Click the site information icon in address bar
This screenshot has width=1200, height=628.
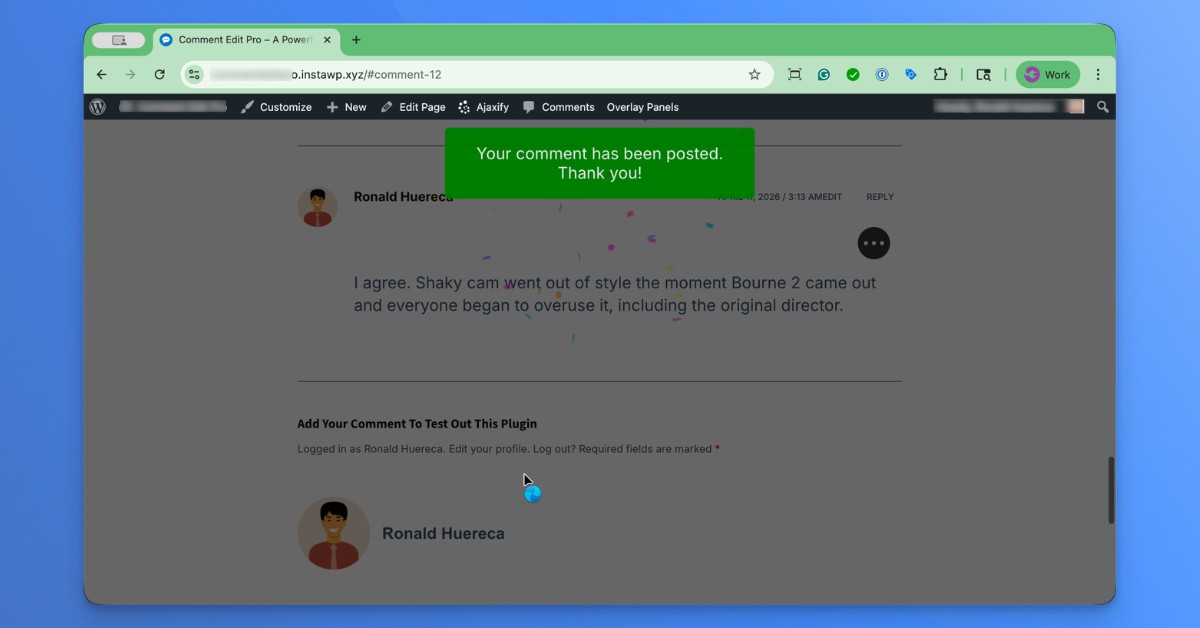195,75
